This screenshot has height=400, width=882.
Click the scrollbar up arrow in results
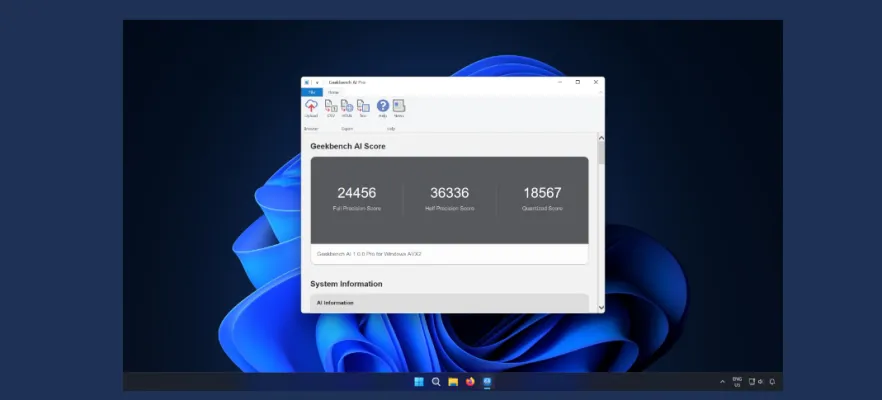(601, 139)
